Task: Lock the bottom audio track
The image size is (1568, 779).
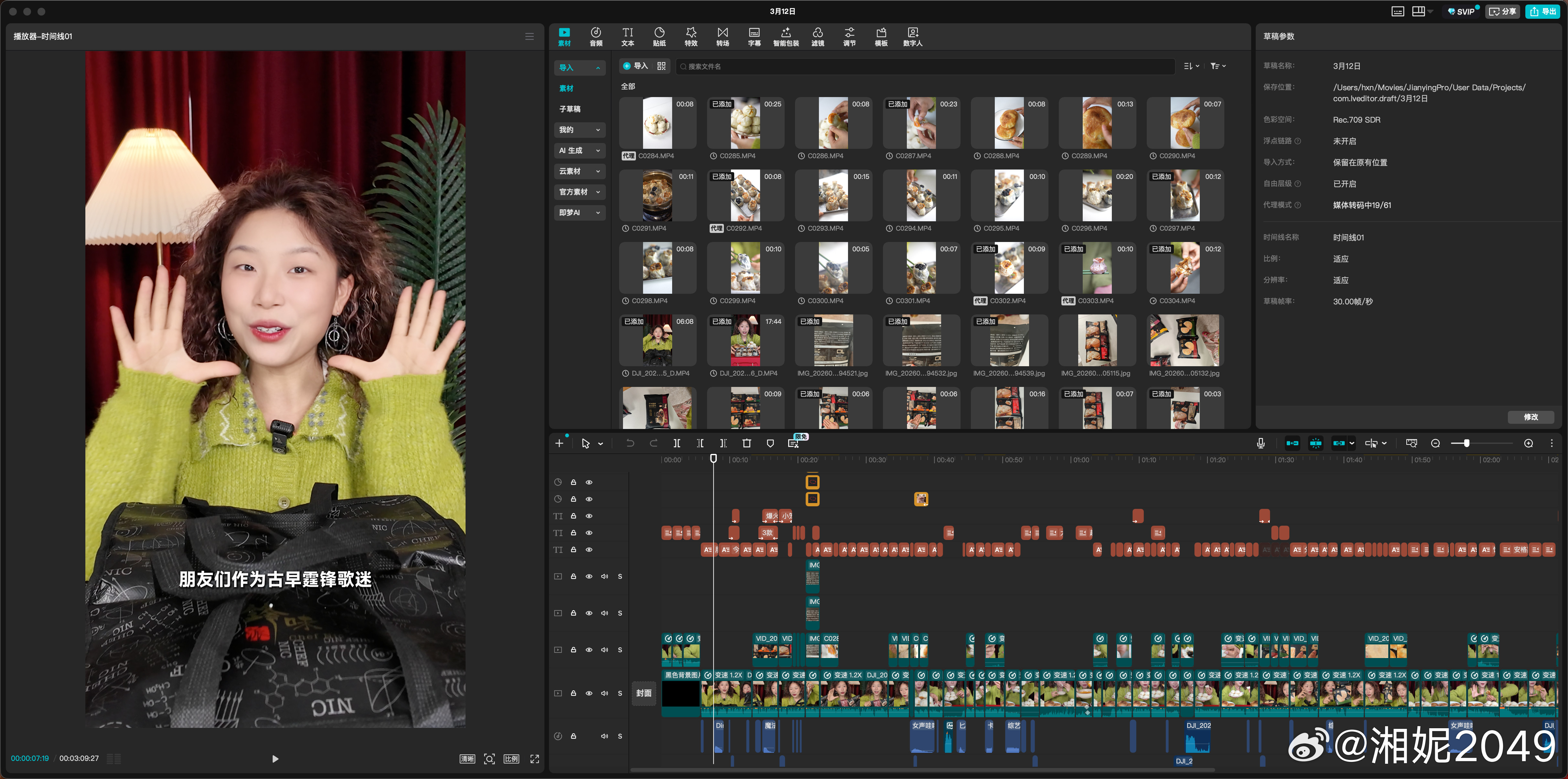Action: coord(574,736)
